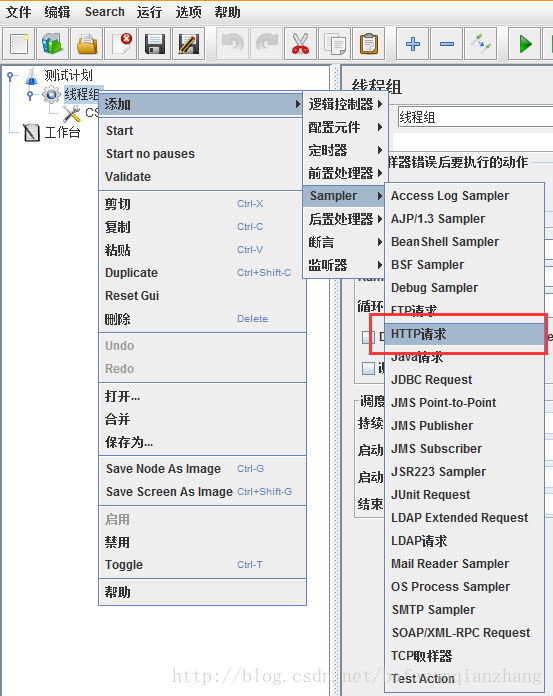The image size is (553, 696).
Task: Choose SOAP/XML-RPC Request sampler
Action: (x=465, y=633)
